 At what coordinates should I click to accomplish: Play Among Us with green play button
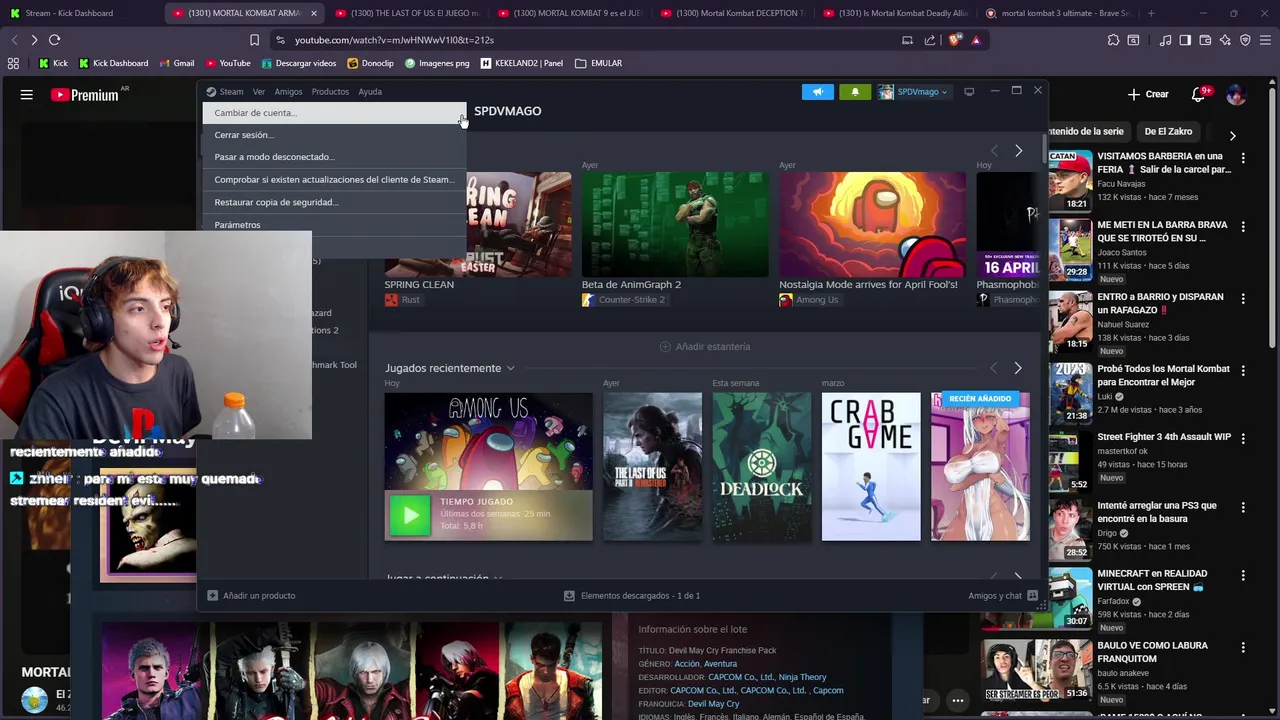point(410,516)
